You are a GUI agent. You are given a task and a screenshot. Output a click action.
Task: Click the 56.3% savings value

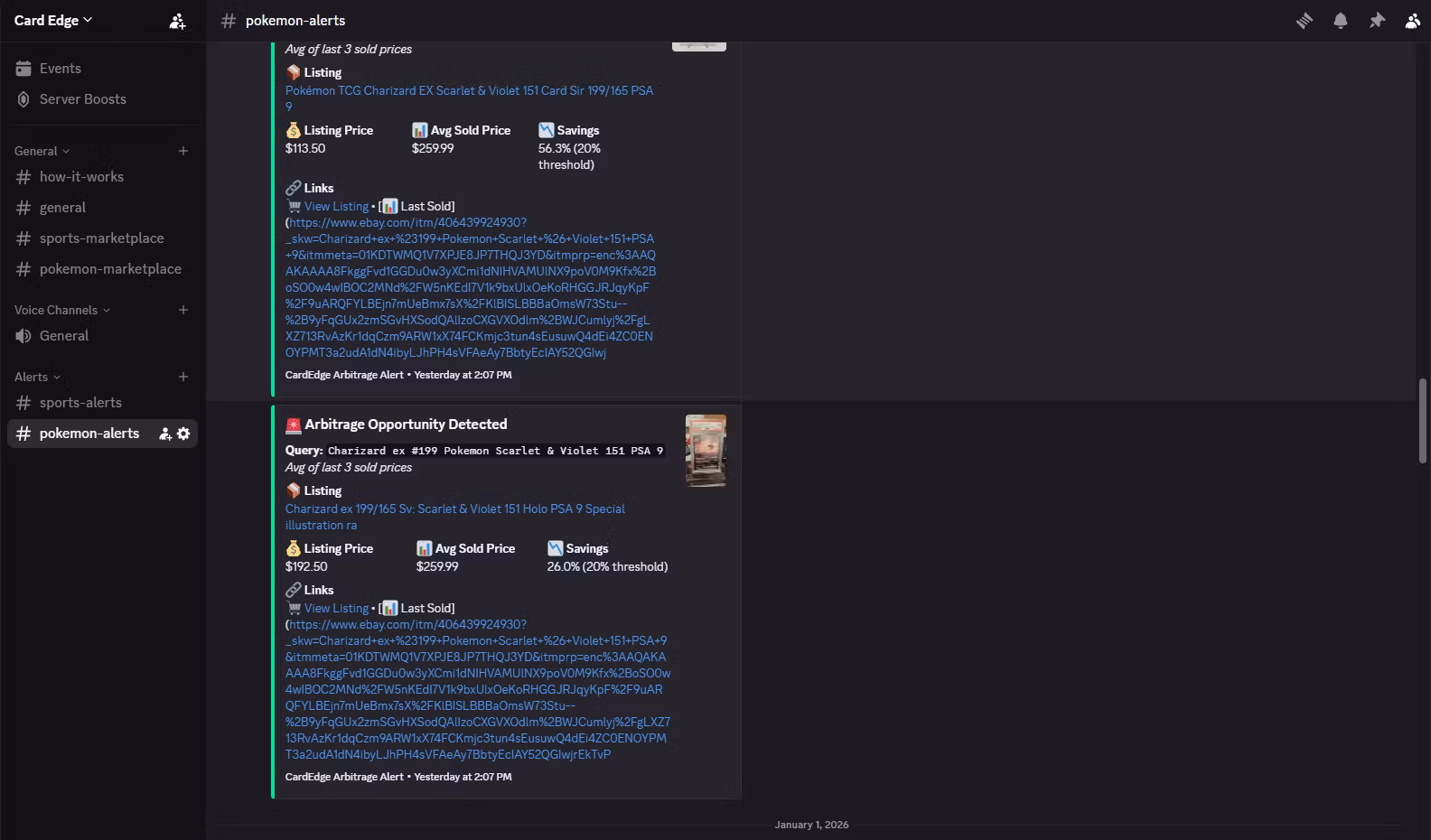point(569,156)
